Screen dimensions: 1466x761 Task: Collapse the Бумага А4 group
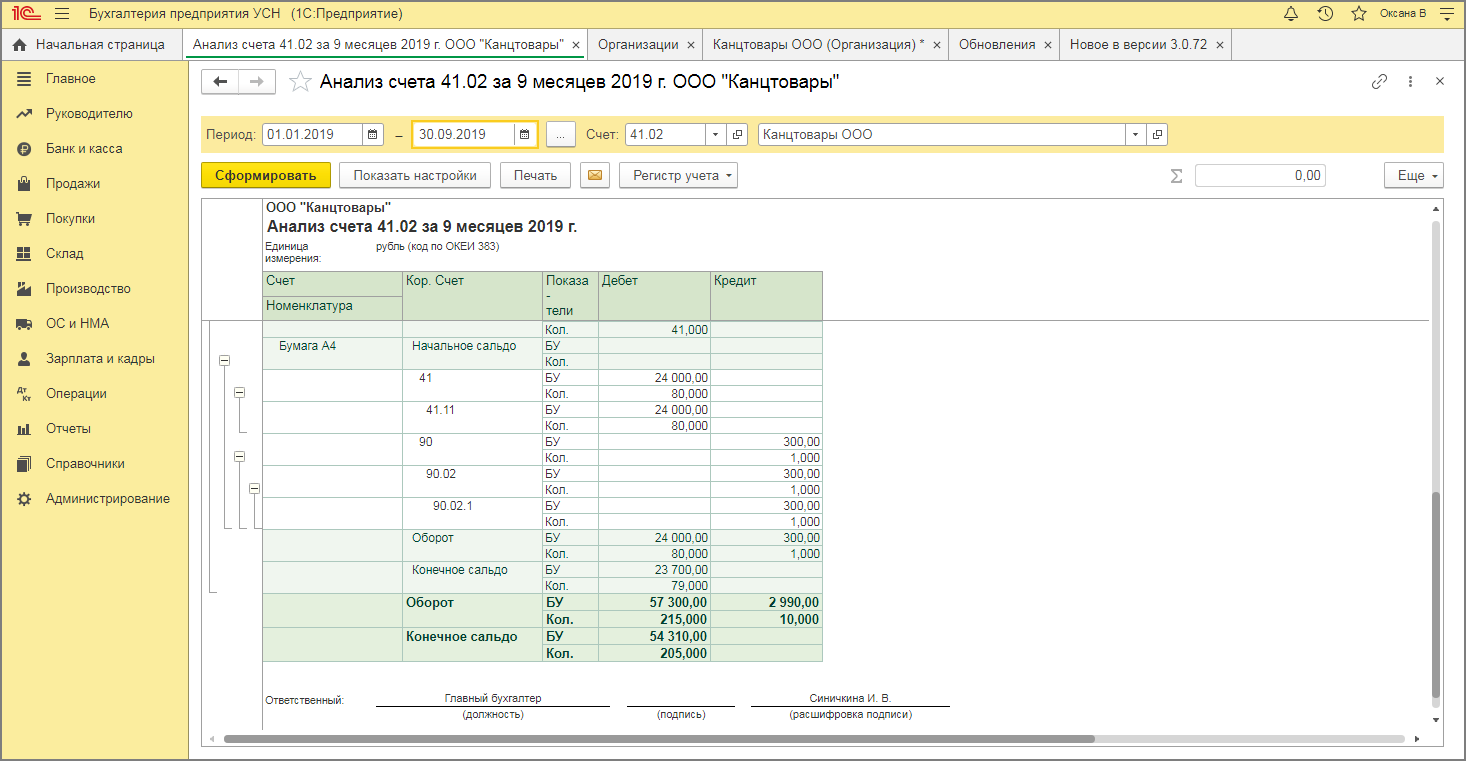tap(224, 361)
